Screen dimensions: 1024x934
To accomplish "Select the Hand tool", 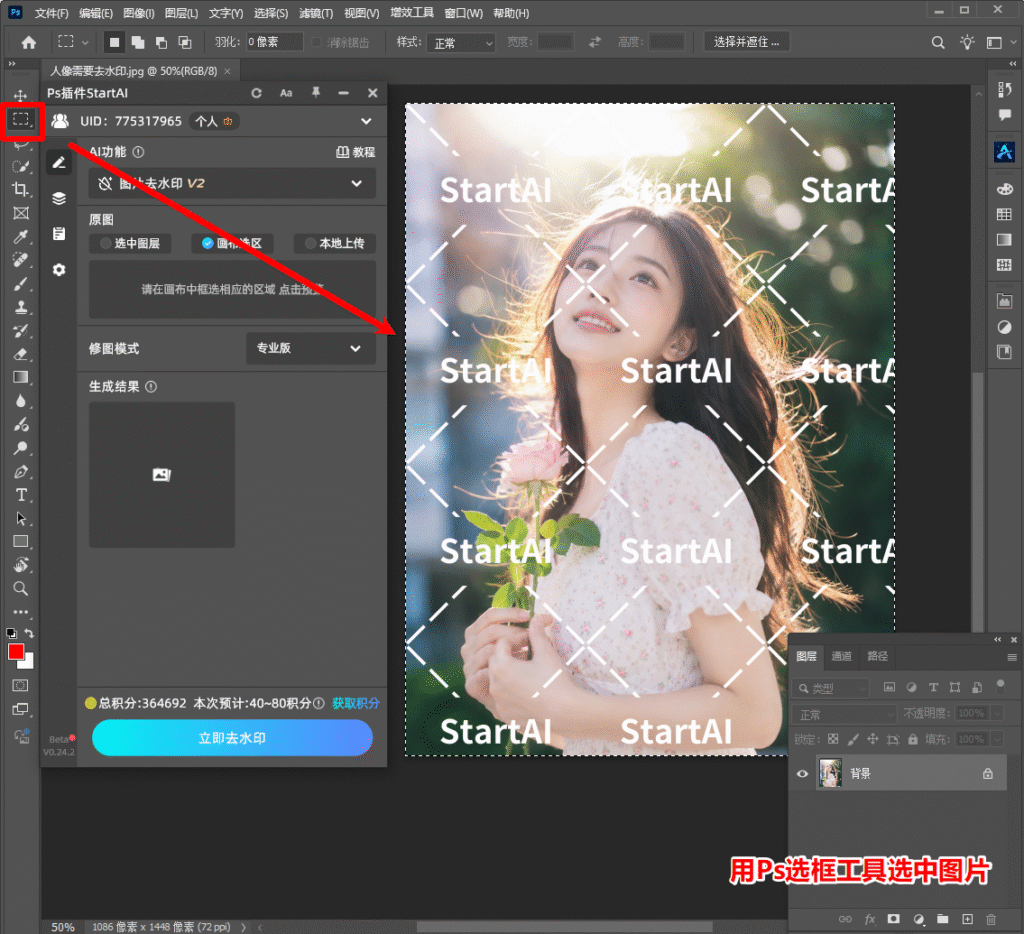I will [20, 565].
